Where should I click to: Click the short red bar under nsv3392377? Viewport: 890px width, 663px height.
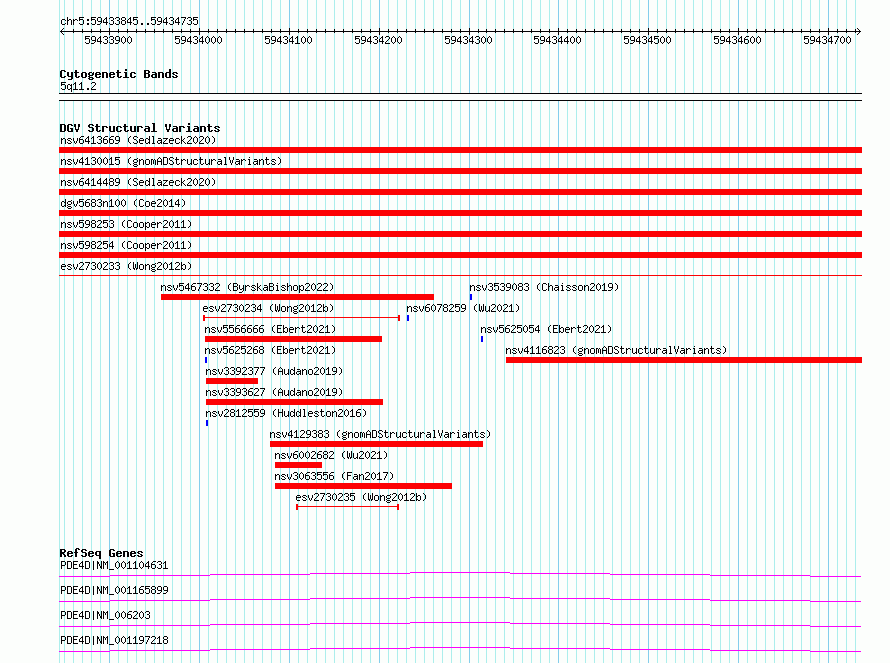232,381
